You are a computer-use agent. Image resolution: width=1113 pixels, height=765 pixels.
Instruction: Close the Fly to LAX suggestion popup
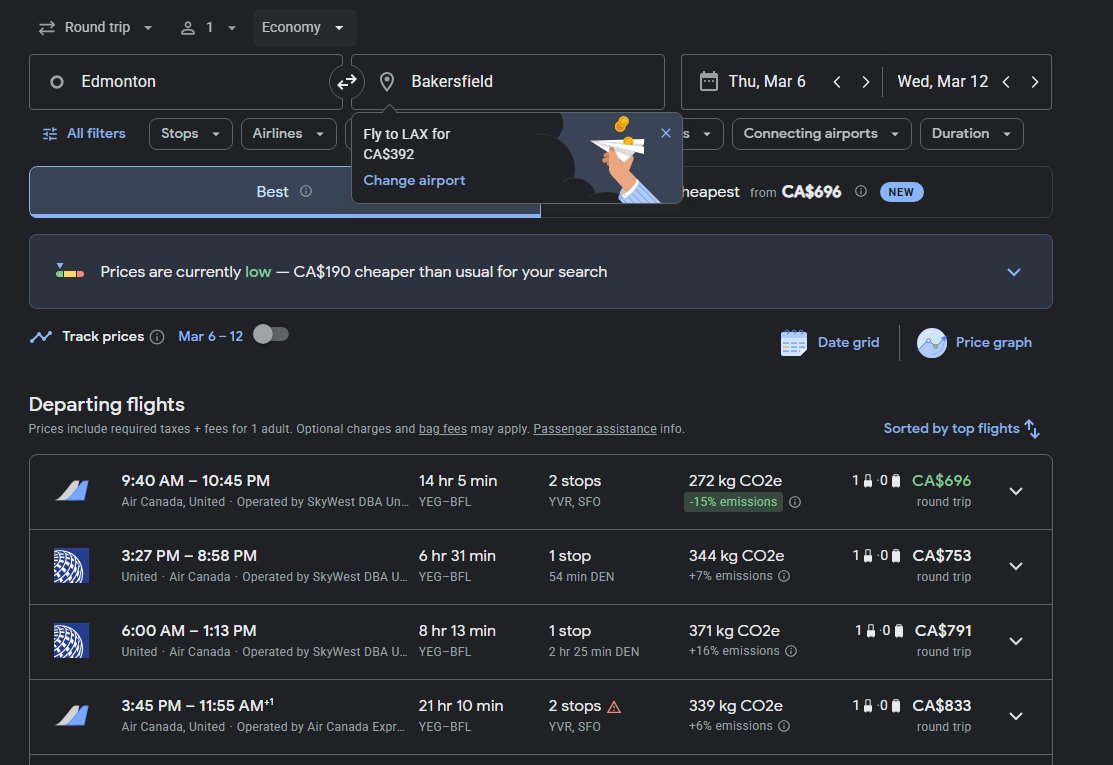[x=665, y=133]
